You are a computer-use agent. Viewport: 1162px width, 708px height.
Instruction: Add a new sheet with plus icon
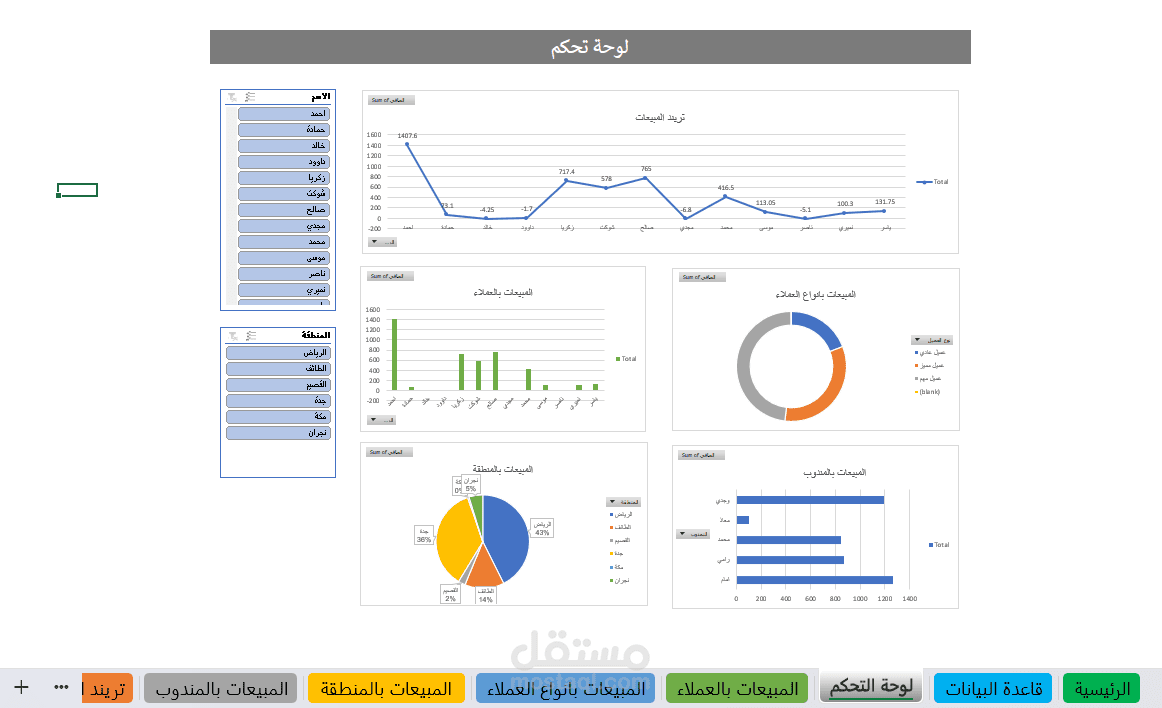point(21,687)
